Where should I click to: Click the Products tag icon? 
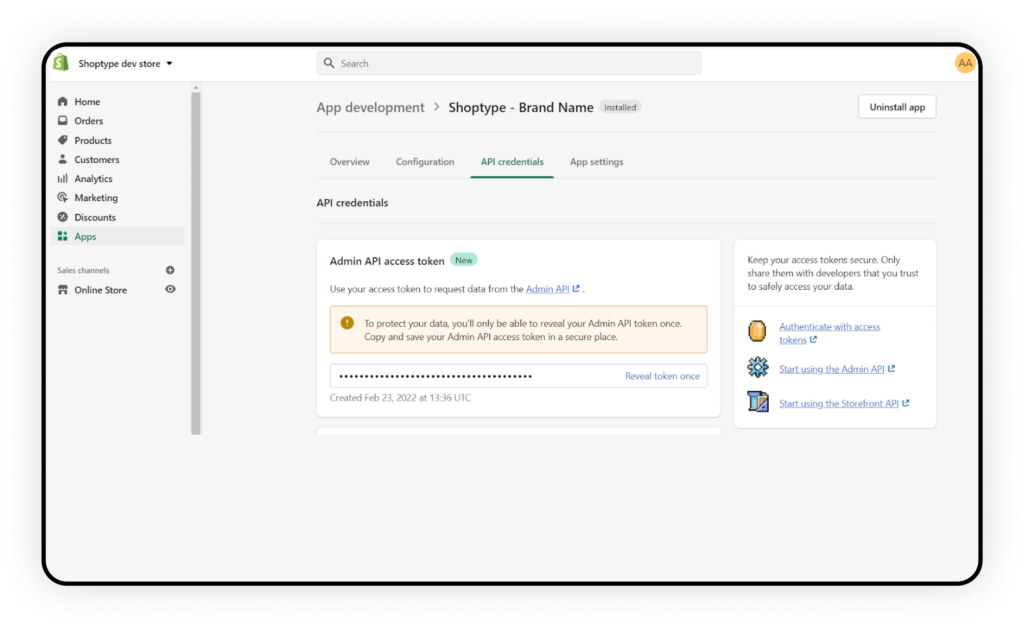pyautogui.click(x=63, y=140)
